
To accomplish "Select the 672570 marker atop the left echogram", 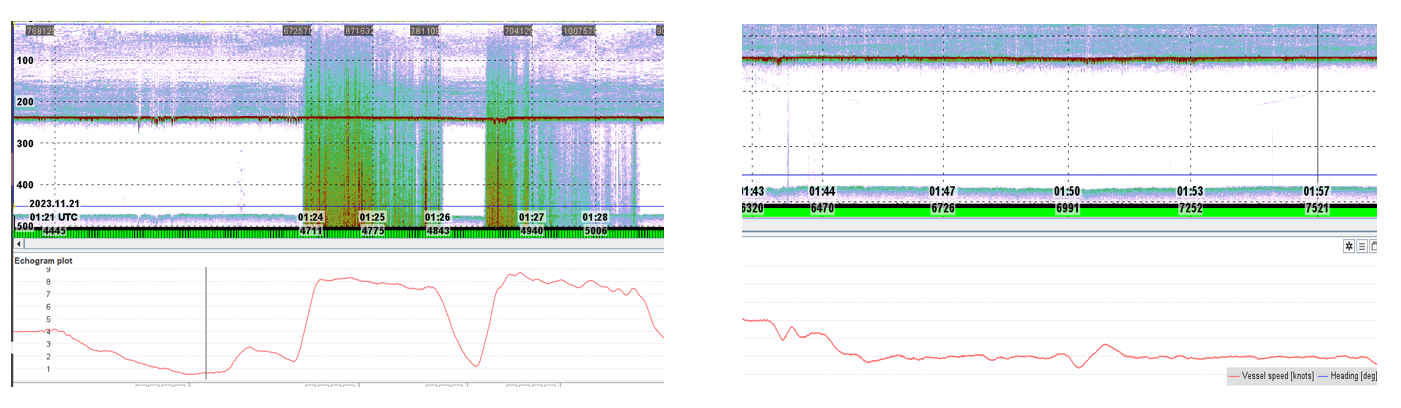I will pyautogui.click(x=298, y=31).
